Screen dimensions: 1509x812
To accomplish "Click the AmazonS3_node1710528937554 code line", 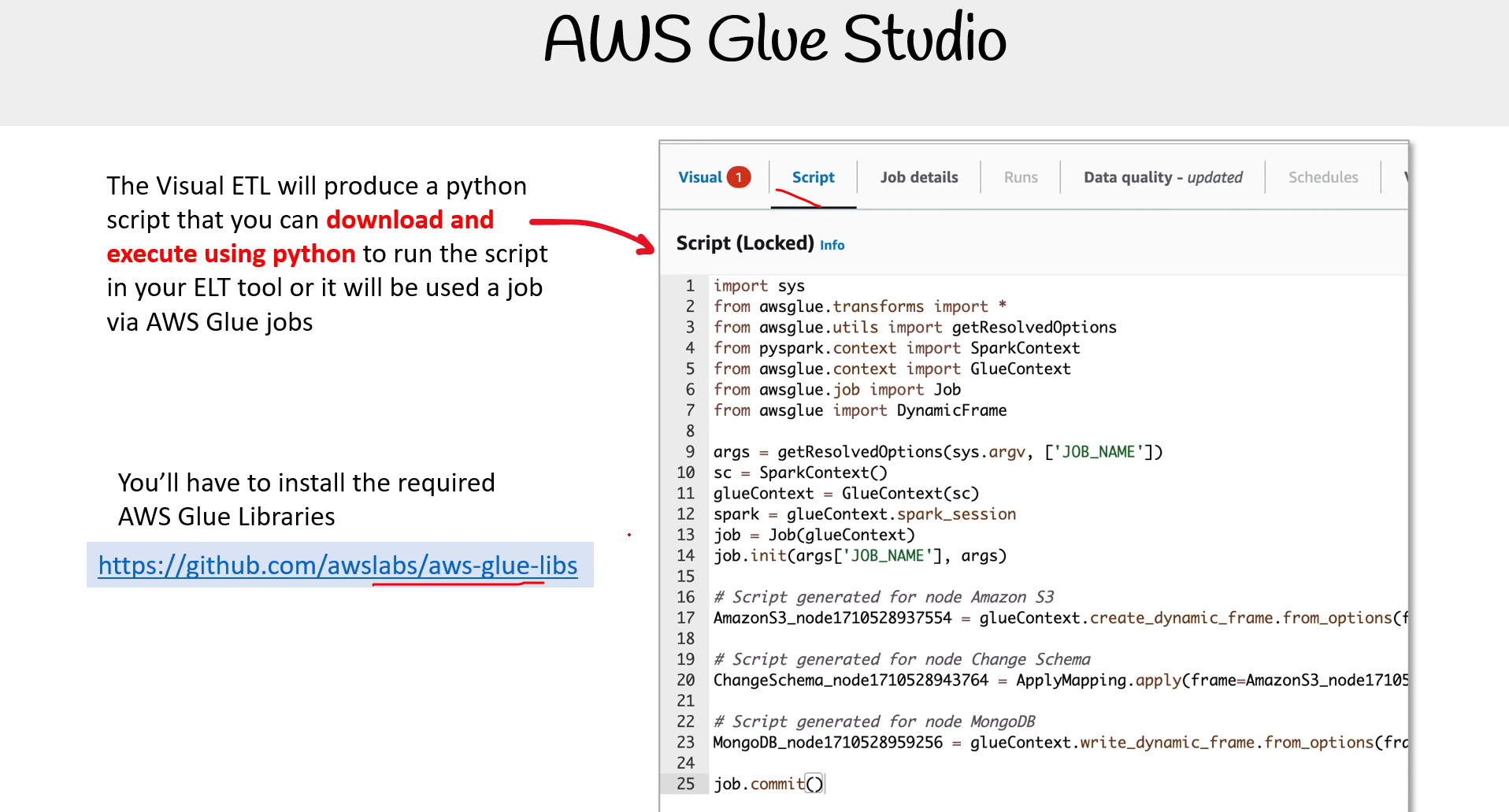I will (x=1060, y=617).
